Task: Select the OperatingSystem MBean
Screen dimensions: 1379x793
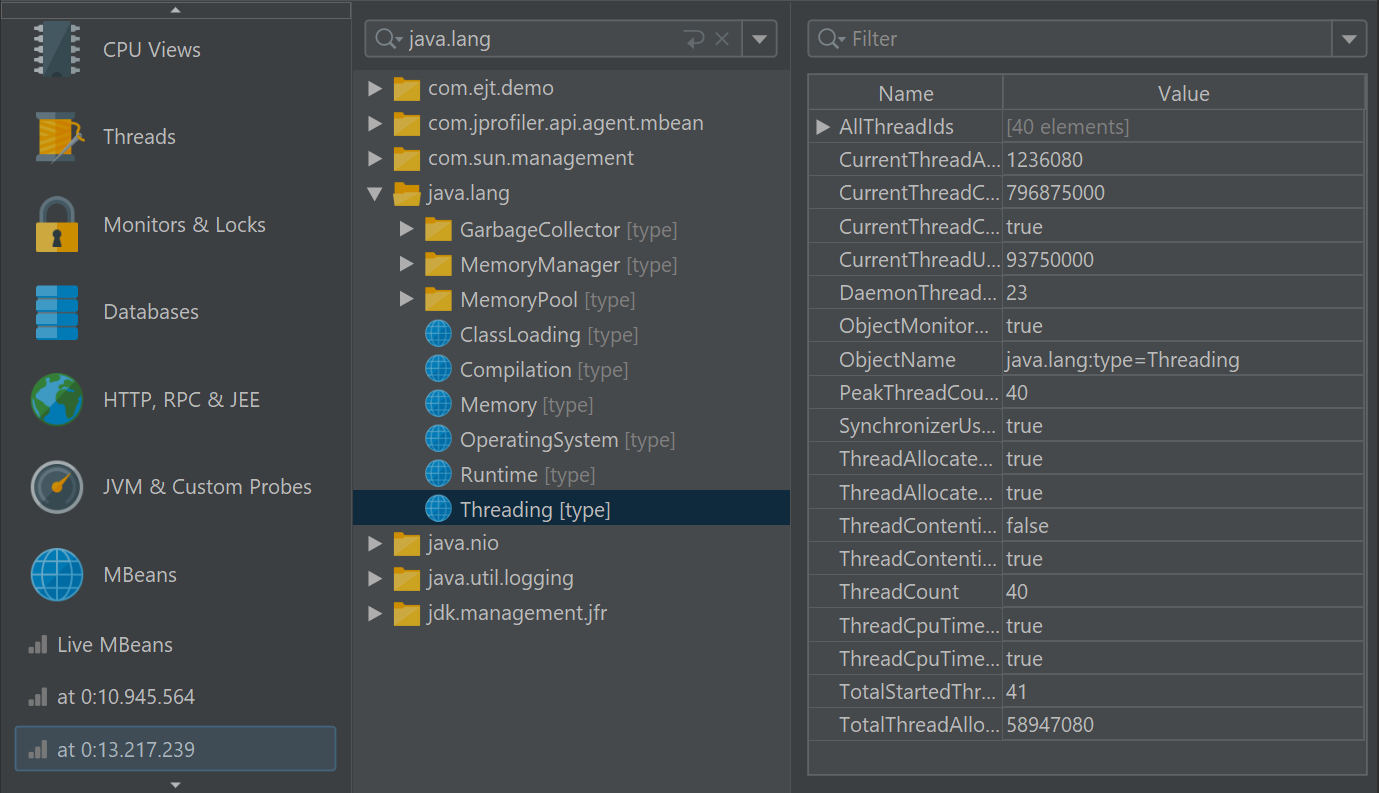Action: (538, 440)
